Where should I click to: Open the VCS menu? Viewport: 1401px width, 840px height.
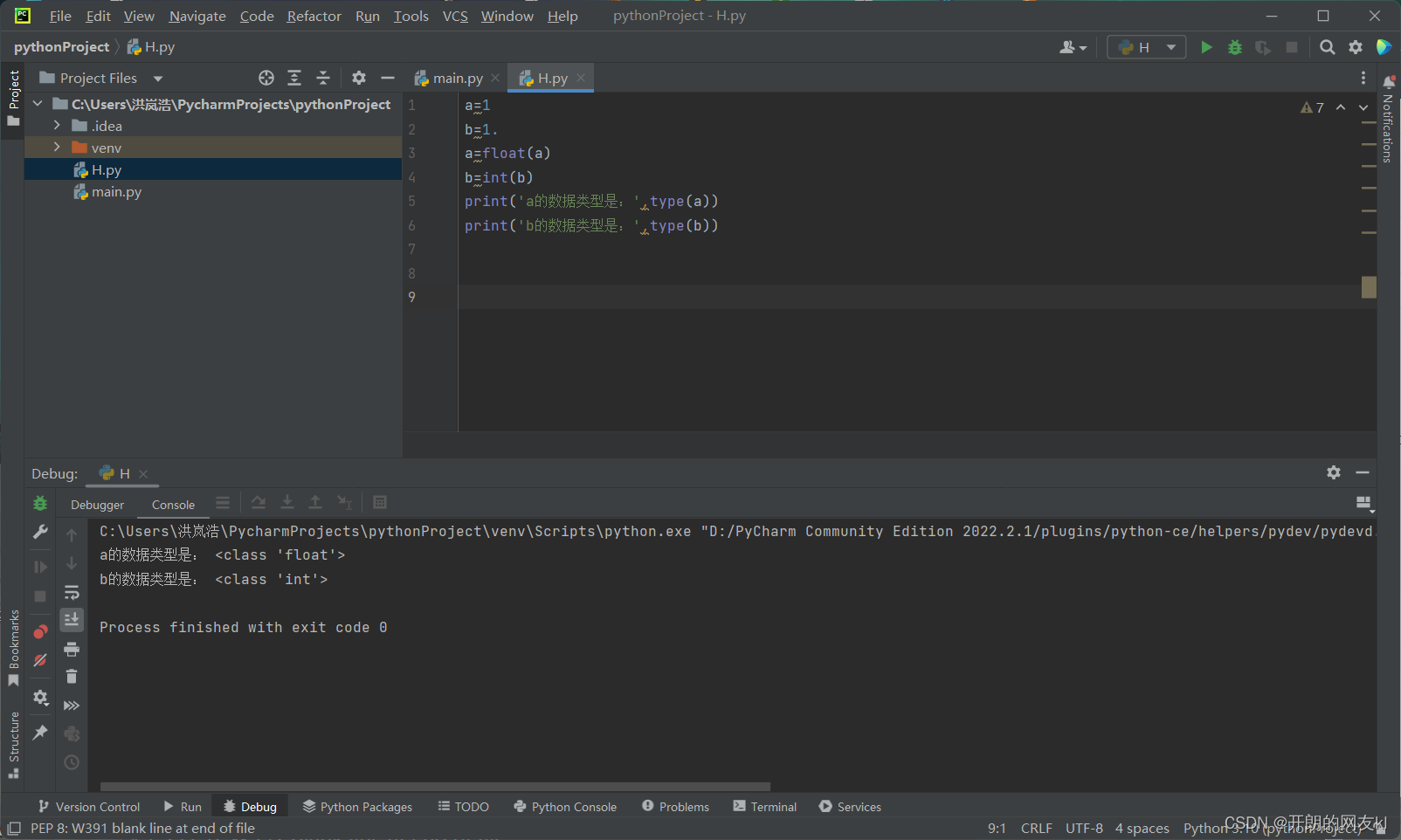[455, 16]
